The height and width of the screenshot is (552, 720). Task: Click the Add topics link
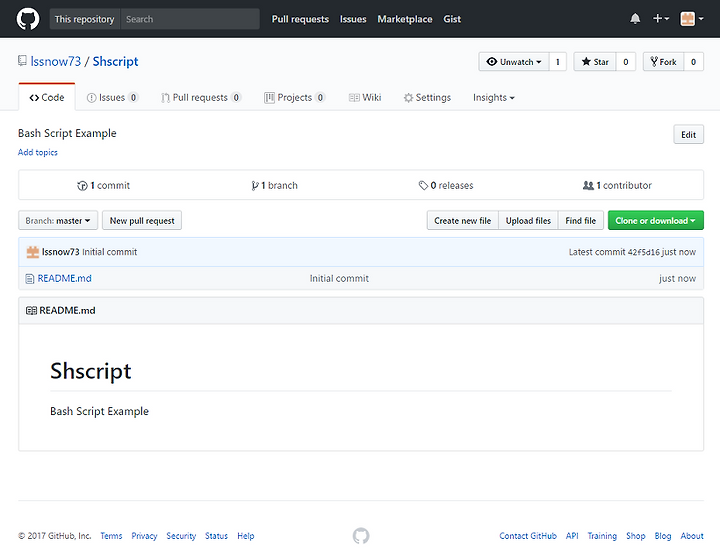[x=38, y=152]
